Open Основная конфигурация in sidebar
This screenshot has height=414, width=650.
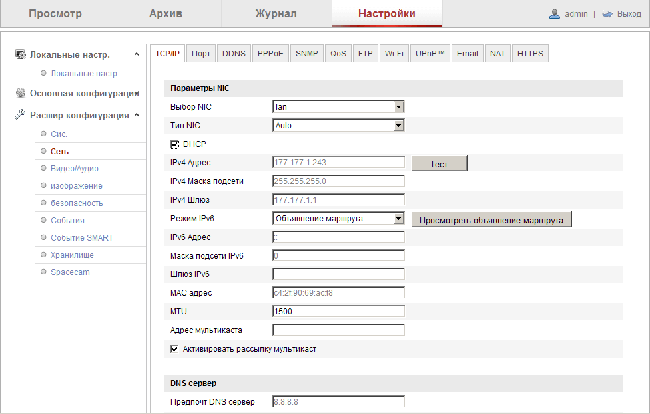(x=85, y=93)
